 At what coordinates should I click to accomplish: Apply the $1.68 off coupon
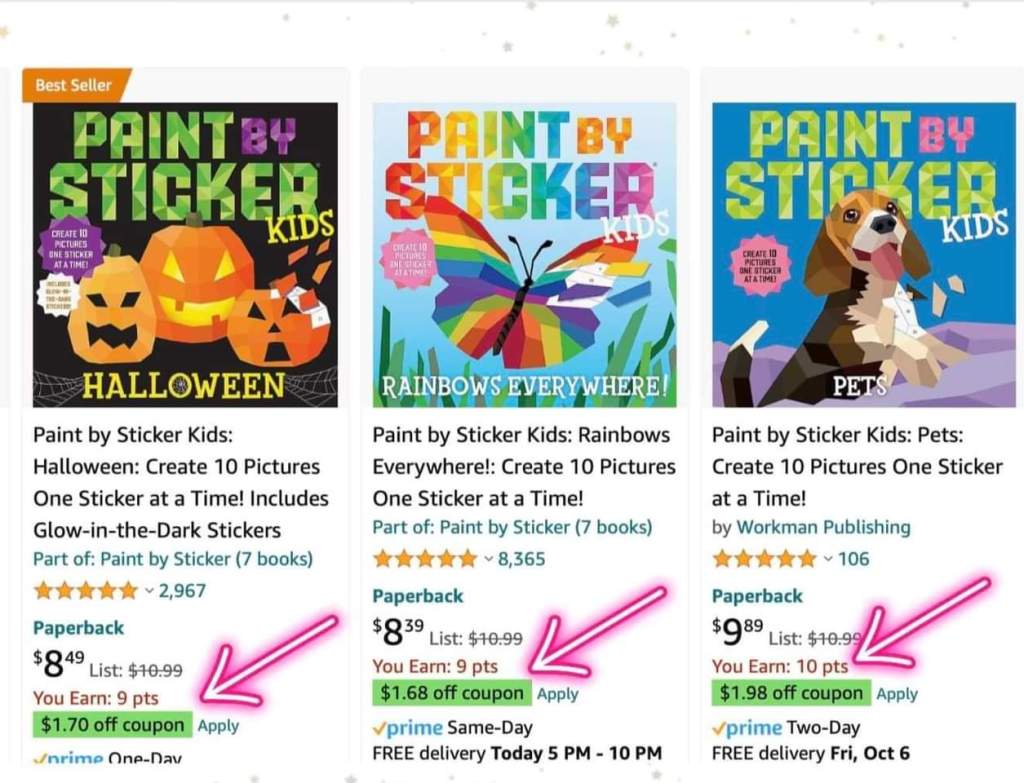pos(558,694)
